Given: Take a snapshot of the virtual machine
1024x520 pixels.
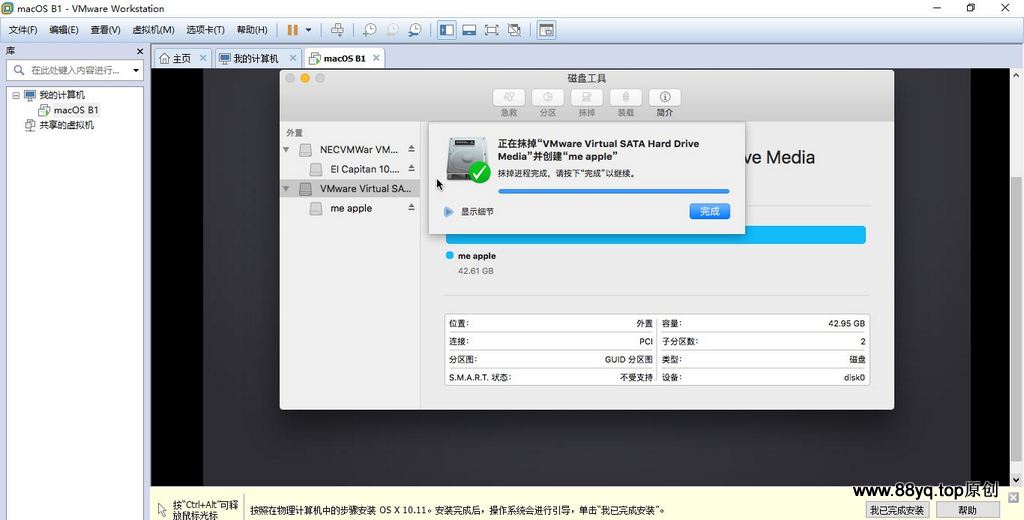Looking at the screenshot, I should [x=370, y=30].
